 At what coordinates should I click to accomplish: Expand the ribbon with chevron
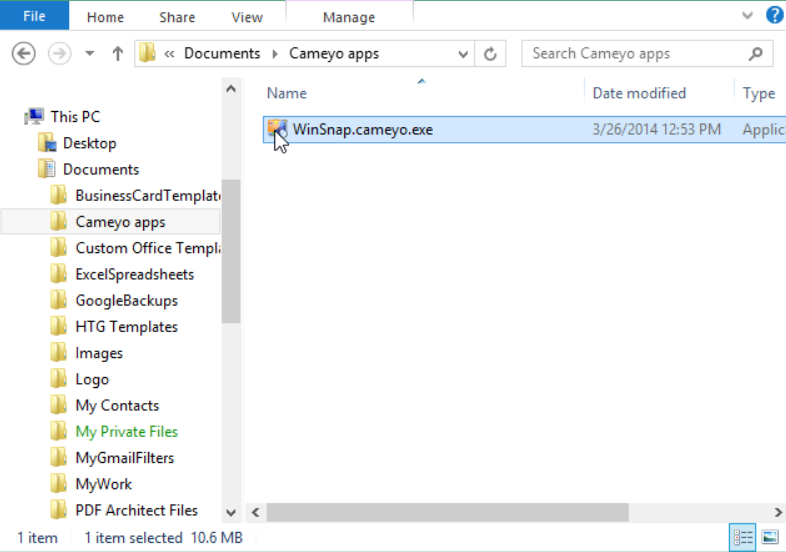click(x=748, y=15)
